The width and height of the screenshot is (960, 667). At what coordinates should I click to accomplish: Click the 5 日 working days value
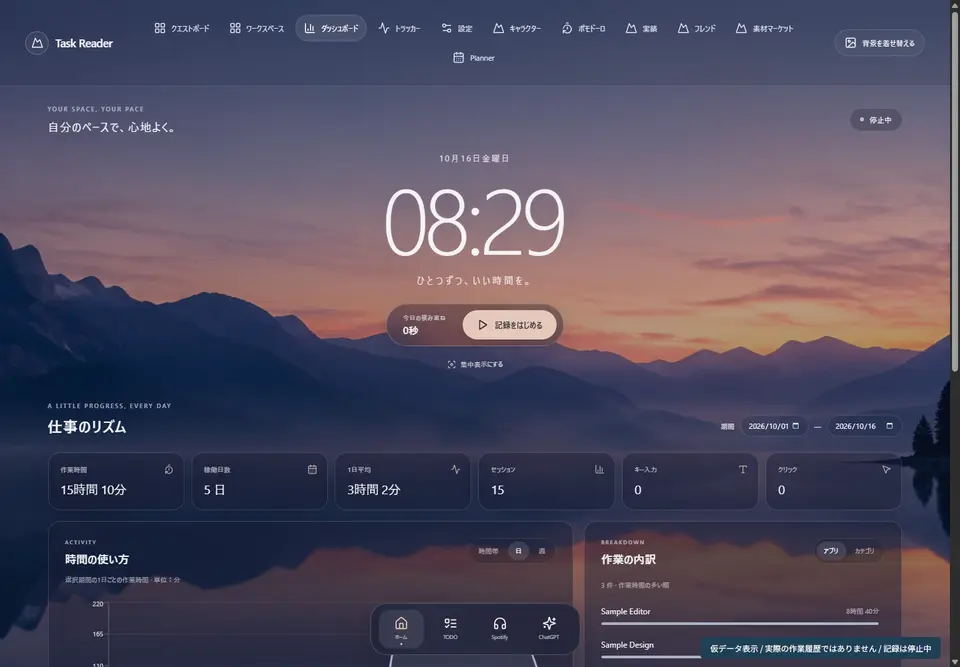[214, 490]
